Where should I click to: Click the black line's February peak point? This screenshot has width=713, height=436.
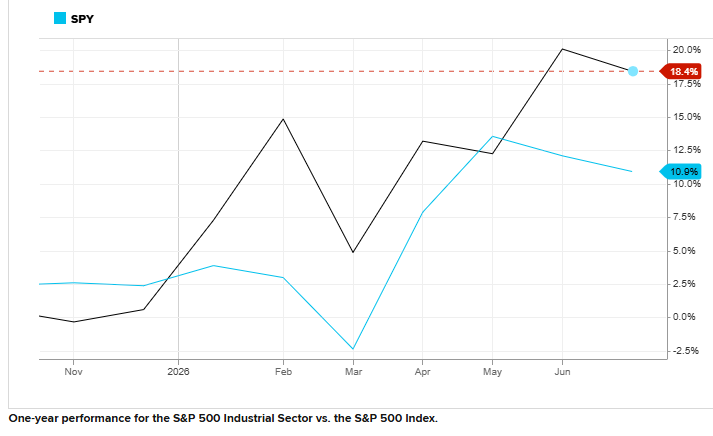tap(283, 119)
